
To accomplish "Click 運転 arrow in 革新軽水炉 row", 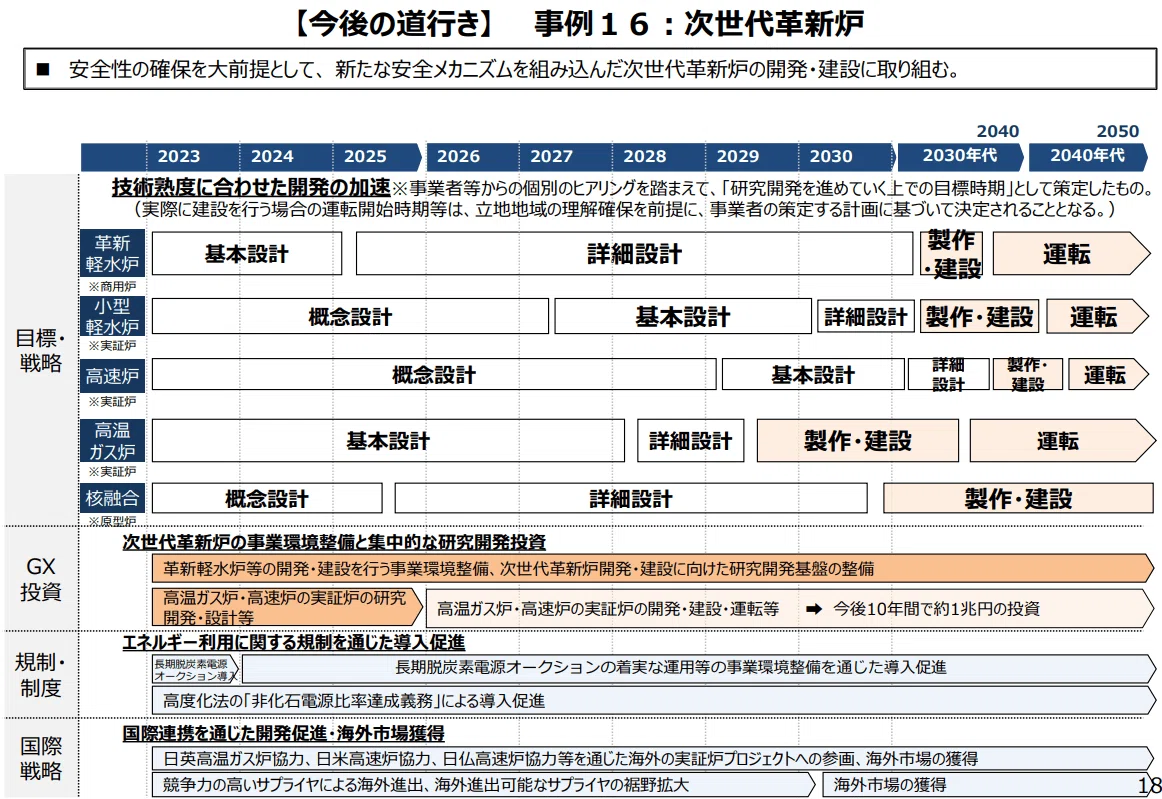I will (x=1071, y=253).
